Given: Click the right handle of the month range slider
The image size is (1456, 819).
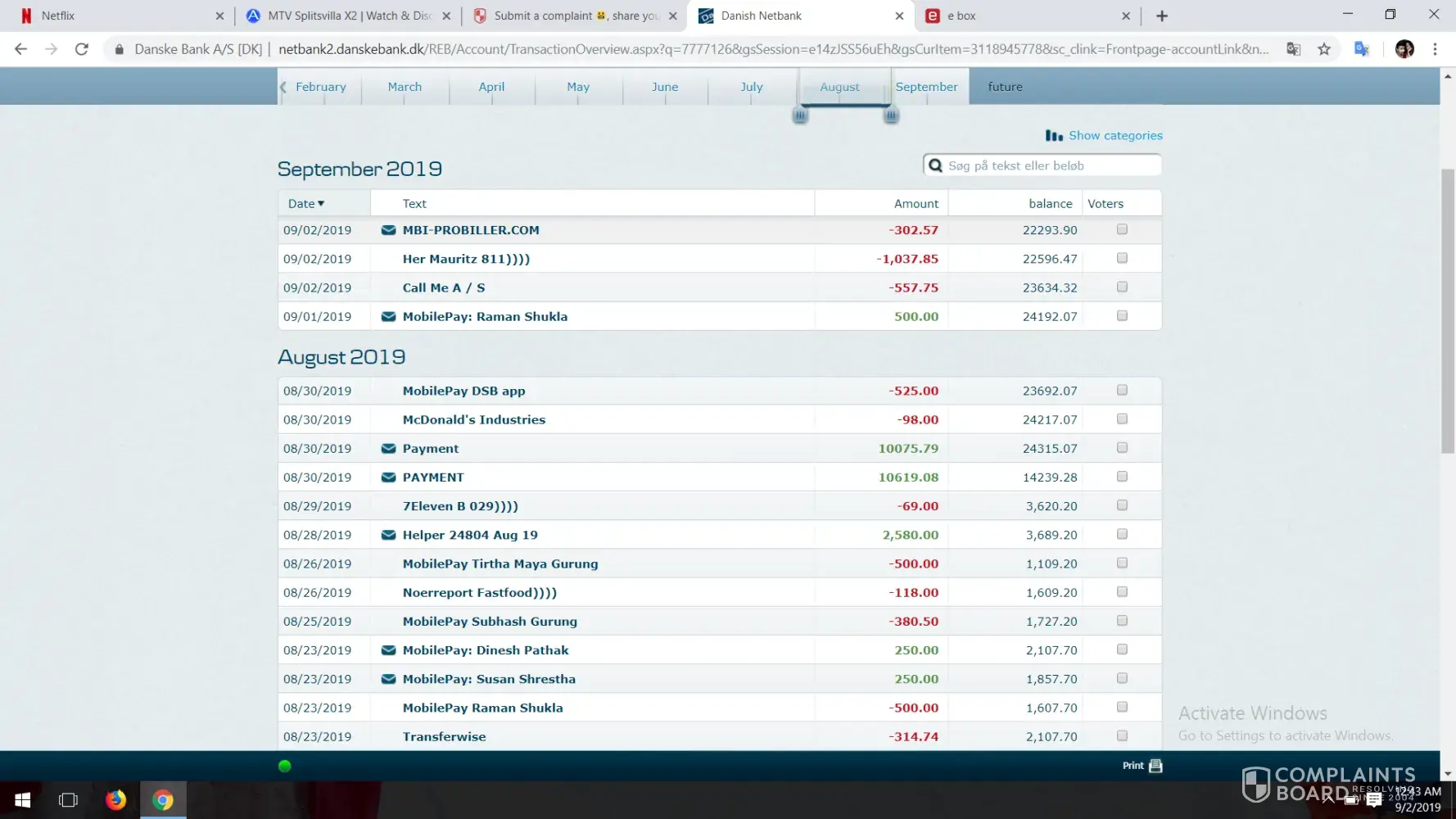Looking at the screenshot, I should coord(891,116).
